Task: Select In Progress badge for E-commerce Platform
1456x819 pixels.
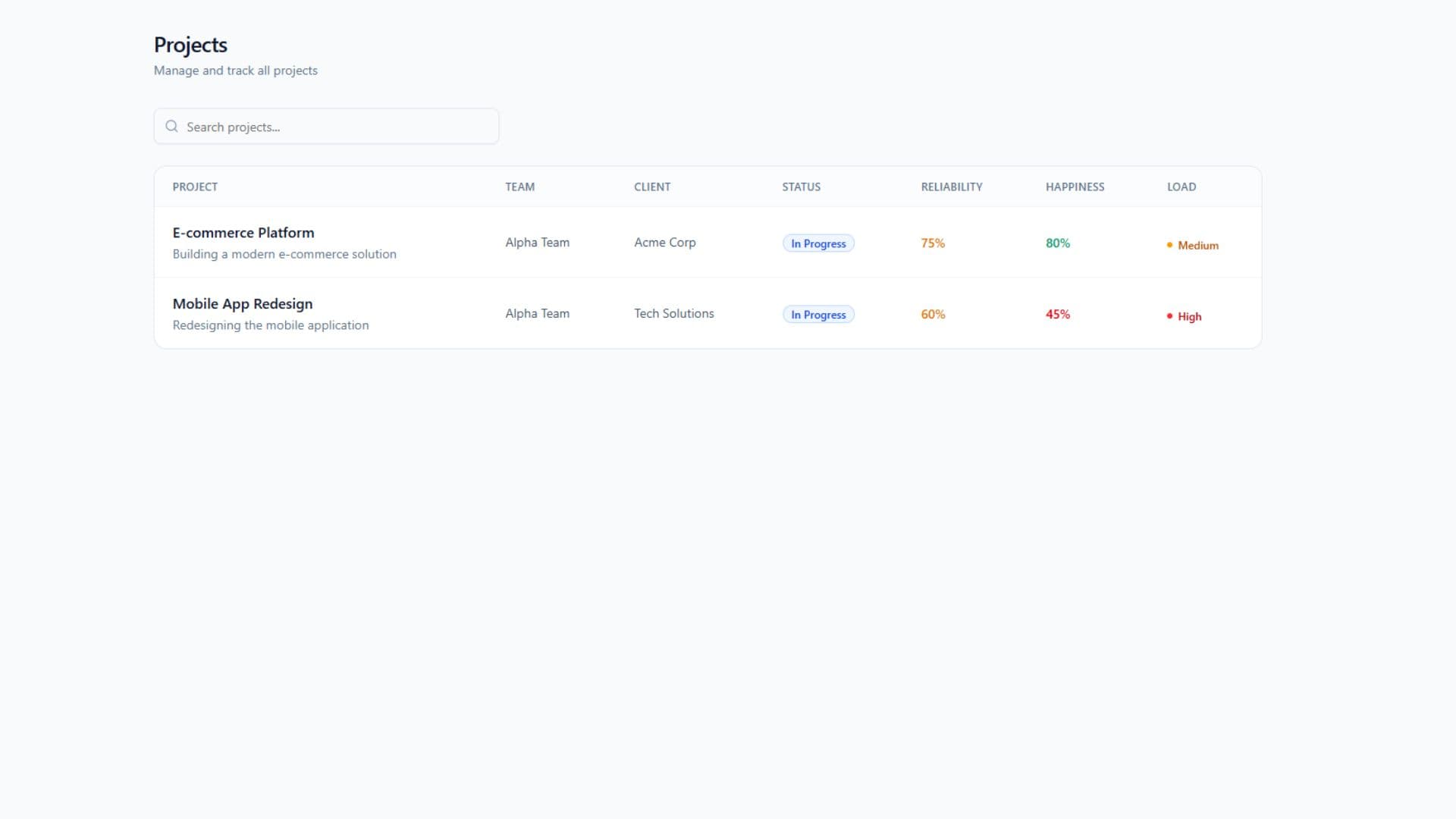Action: pyautogui.click(x=818, y=243)
